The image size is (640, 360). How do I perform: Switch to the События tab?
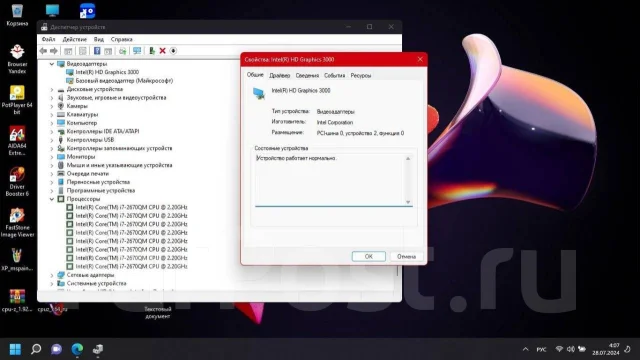click(334, 76)
